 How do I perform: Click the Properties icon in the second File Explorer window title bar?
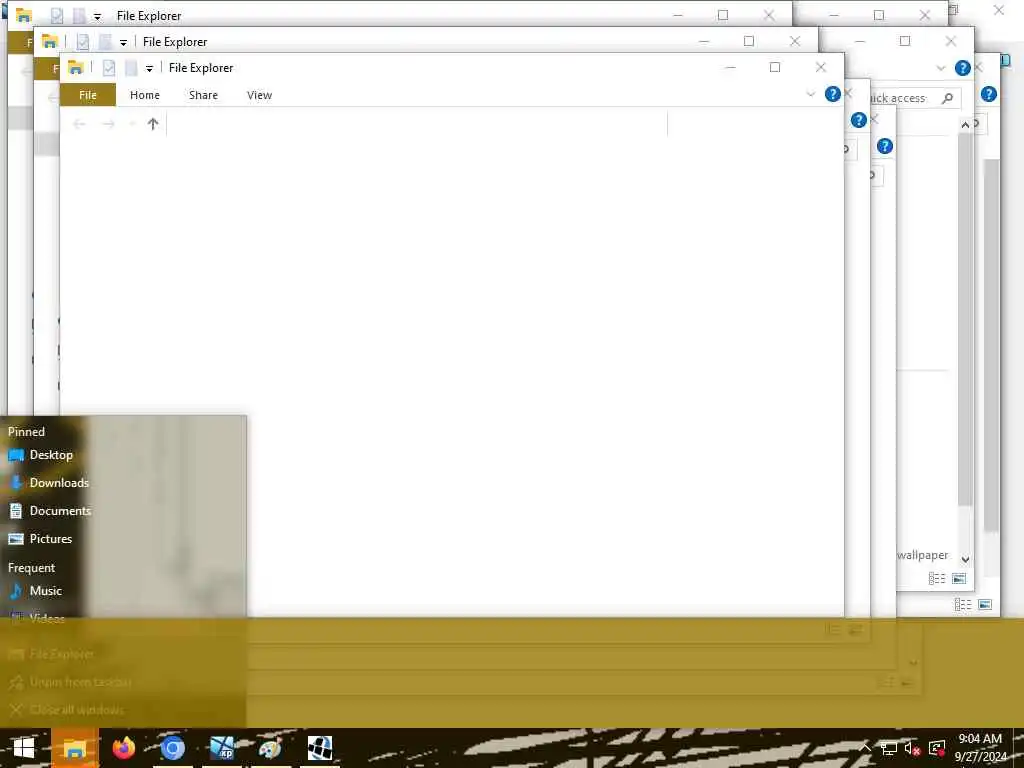point(83,41)
